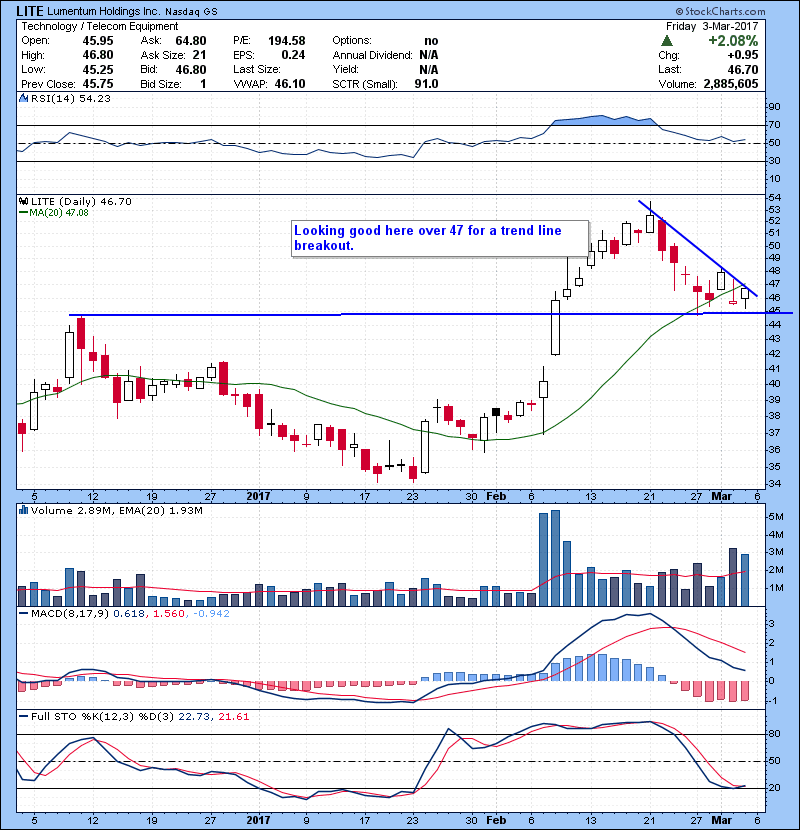Click the P/E value 194.58
Image resolution: width=800 pixels, height=830 pixels.
pos(287,41)
